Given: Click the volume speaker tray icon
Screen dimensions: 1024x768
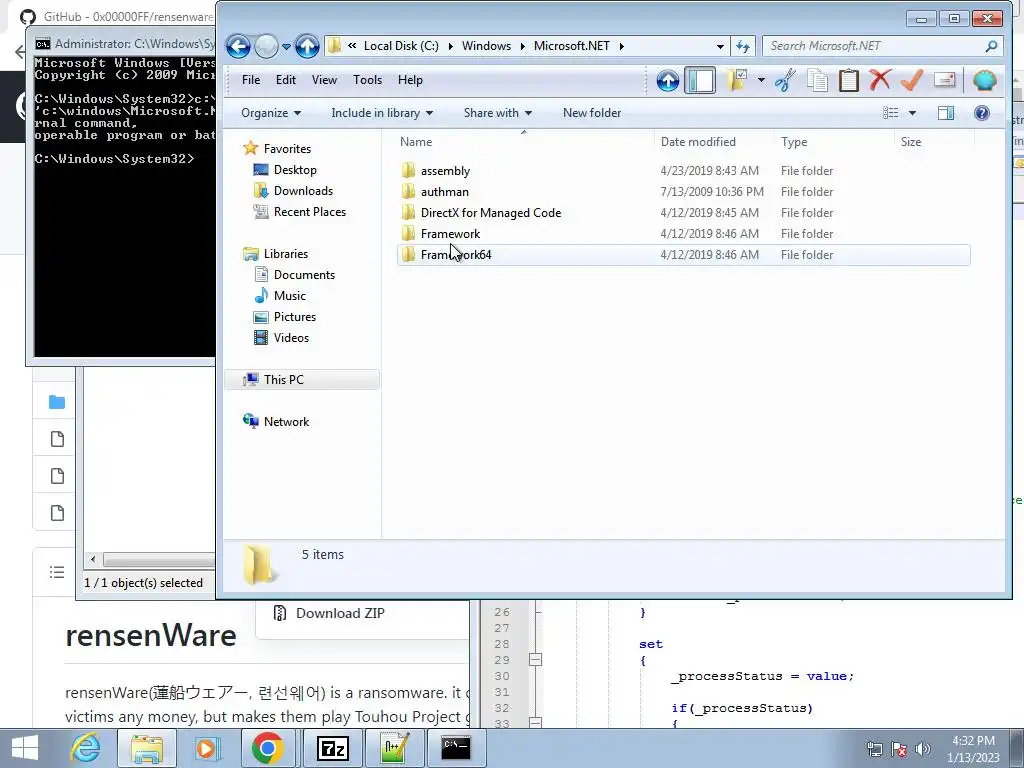Looking at the screenshot, I should pos(923,749).
